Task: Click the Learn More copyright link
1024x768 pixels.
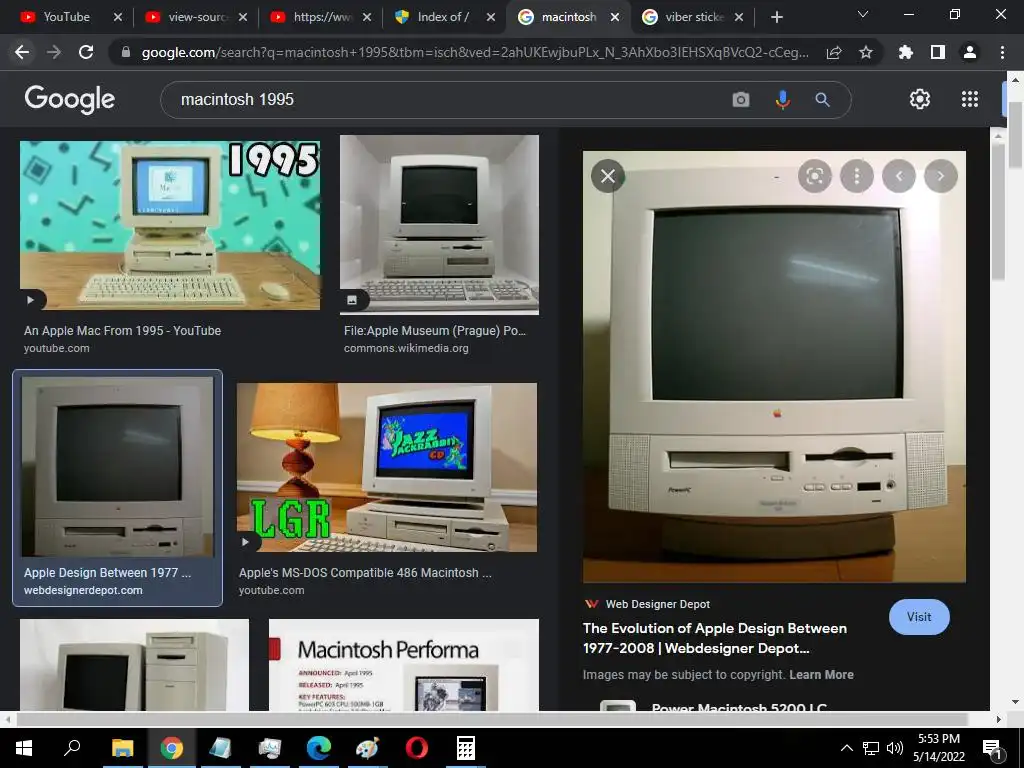Action: [821, 675]
